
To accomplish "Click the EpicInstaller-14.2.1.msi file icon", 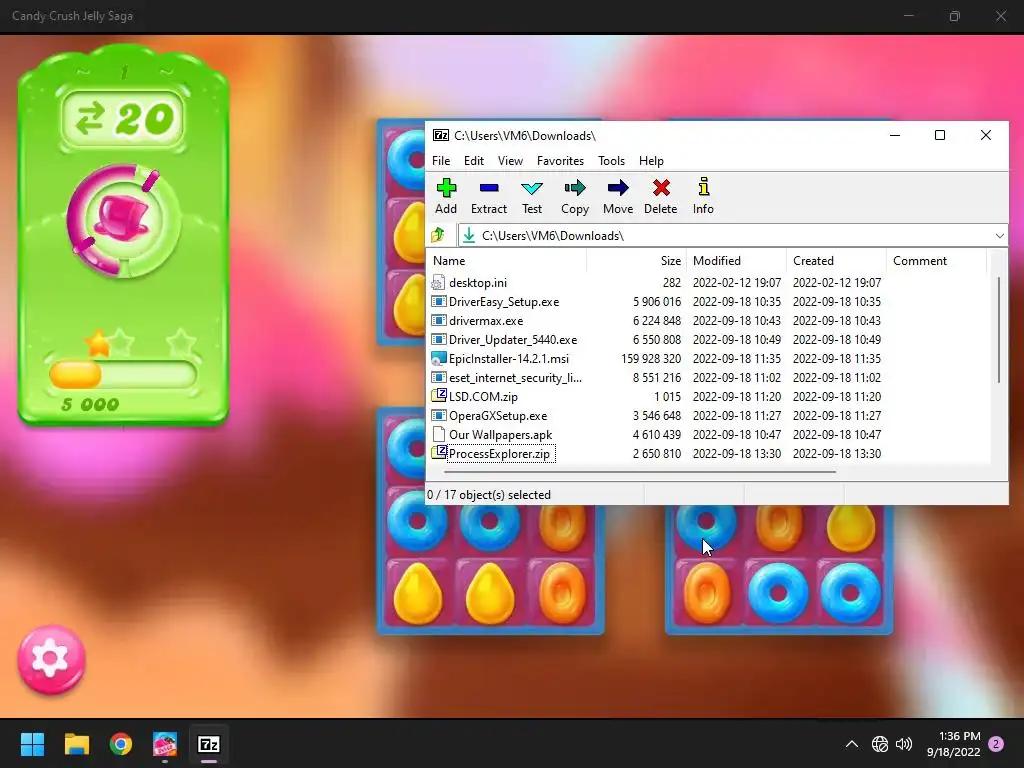I will coord(438,359).
